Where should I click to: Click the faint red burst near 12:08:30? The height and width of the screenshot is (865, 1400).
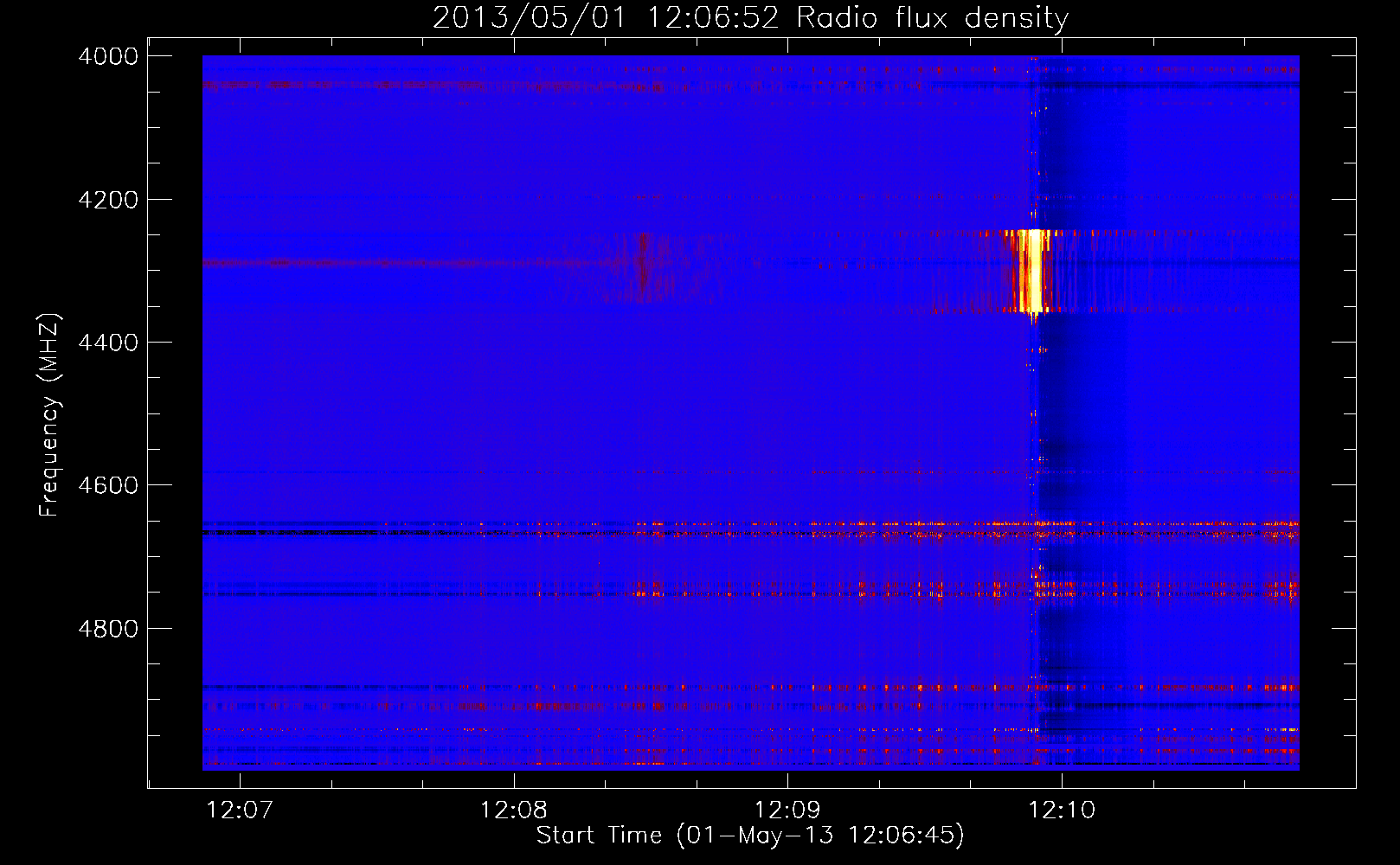tap(643, 266)
